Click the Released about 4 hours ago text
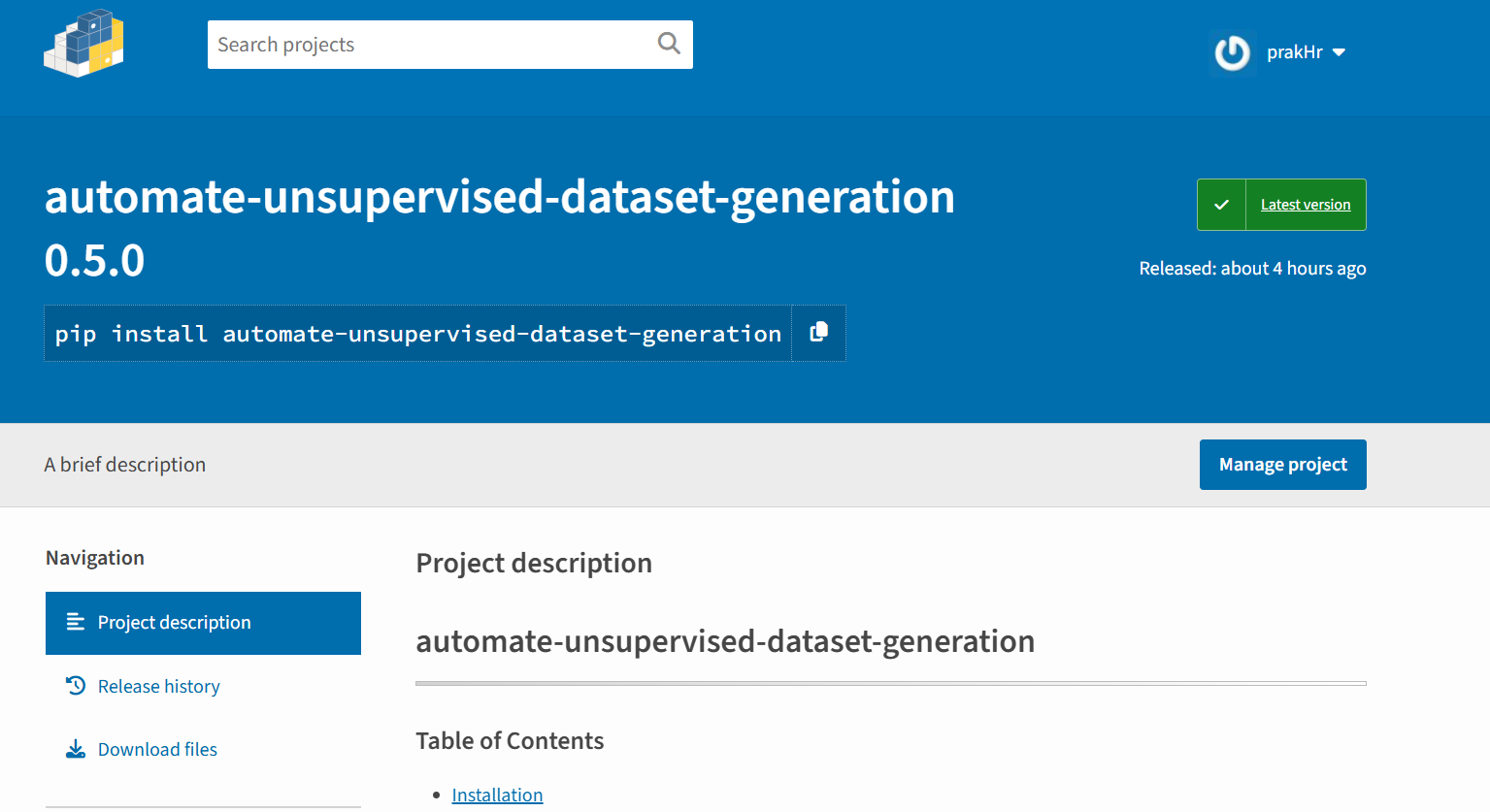Viewport: 1490px width, 812px height. point(1252,269)
